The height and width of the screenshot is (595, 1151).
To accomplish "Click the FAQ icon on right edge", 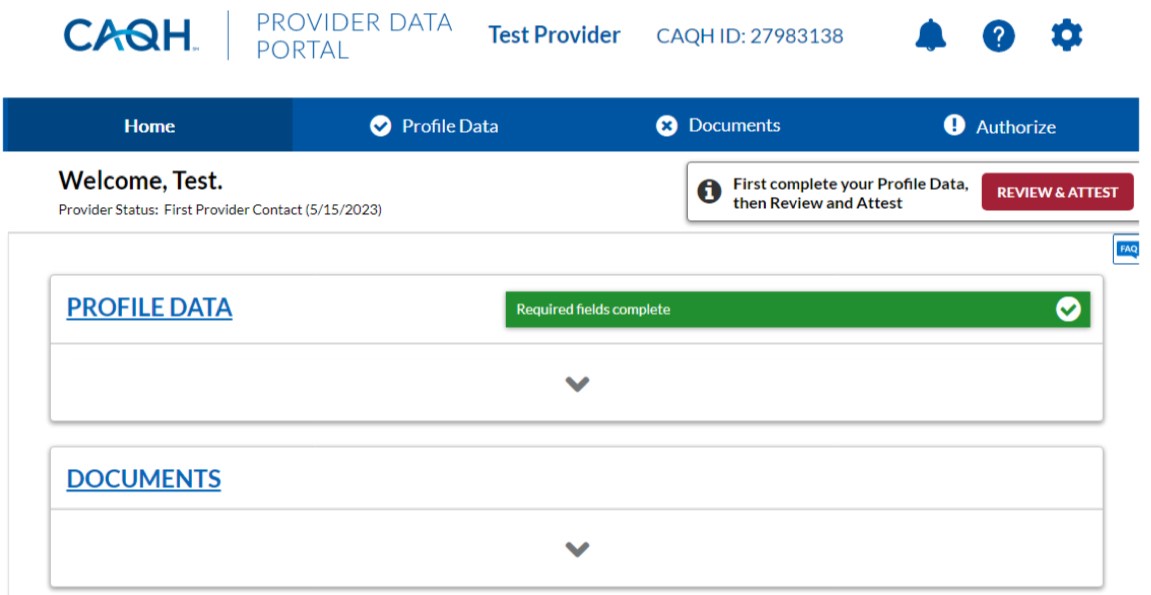I will (1127, 249).
